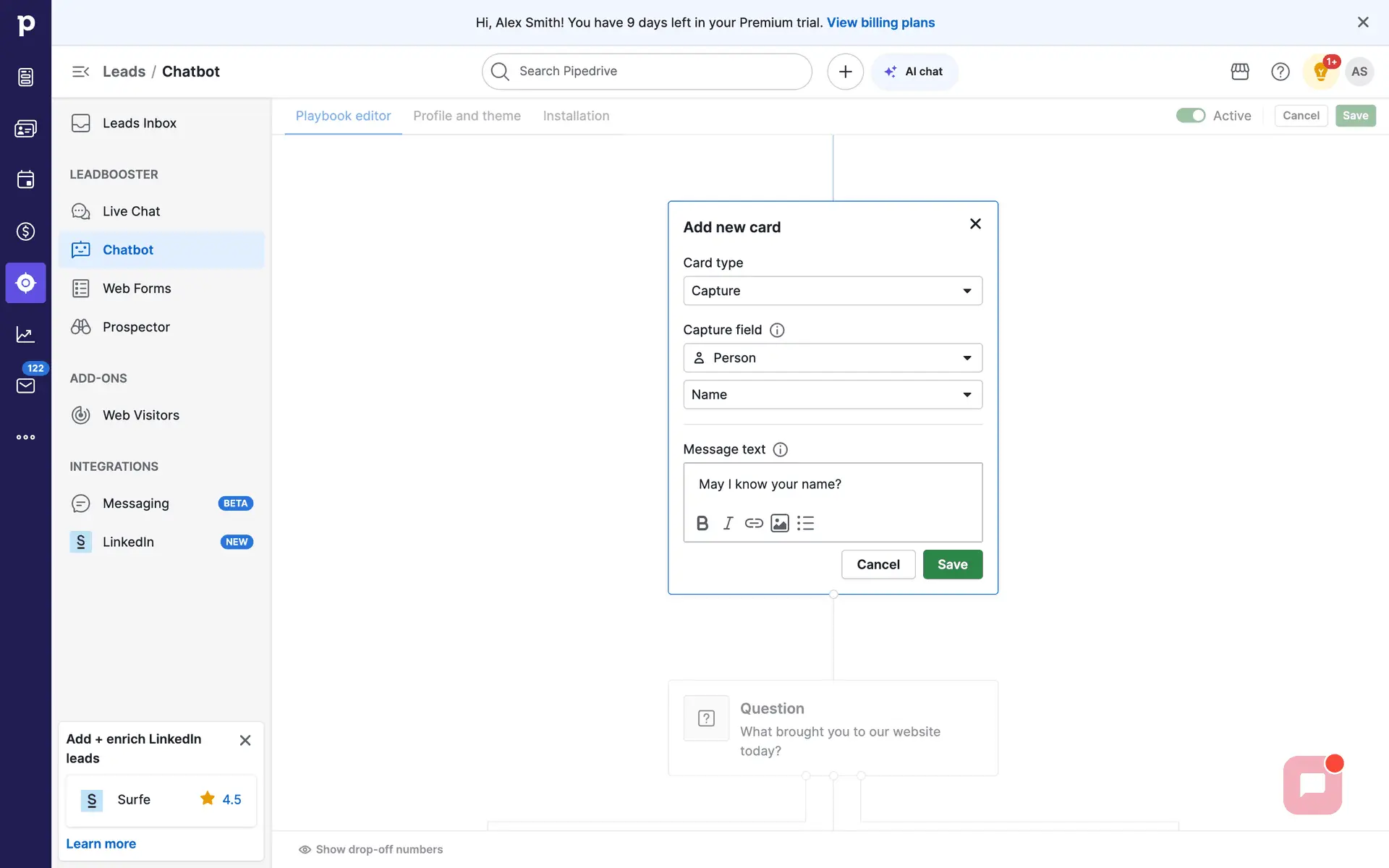Open the View billing plans link
The width and height of the screenshot is (1389, 868).
pyautogui.click(x=880, y=22)
